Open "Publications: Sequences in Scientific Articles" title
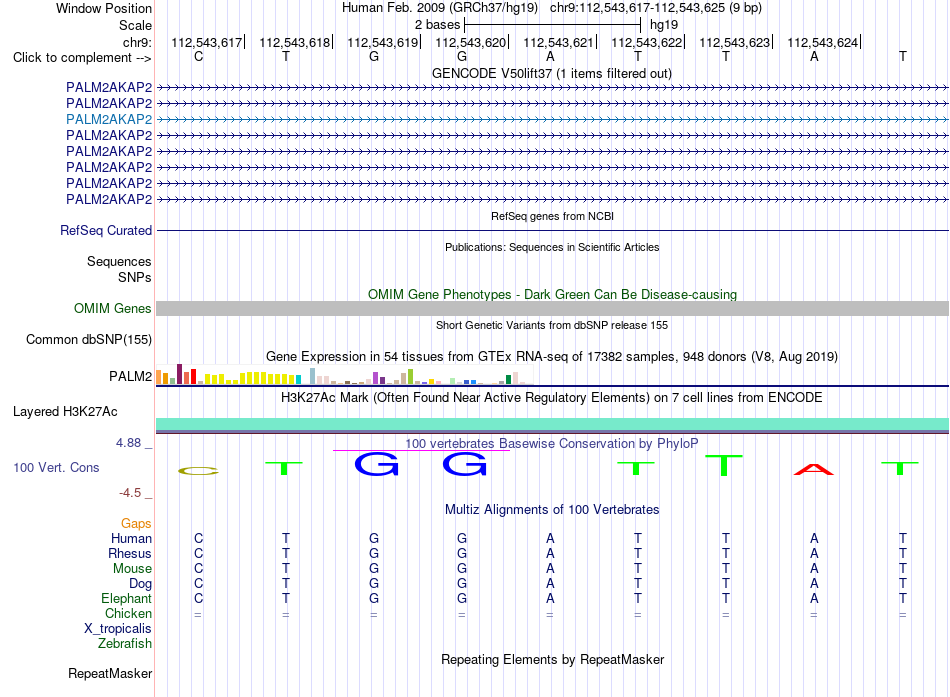 pyautogui.click(x=552, y=247)
